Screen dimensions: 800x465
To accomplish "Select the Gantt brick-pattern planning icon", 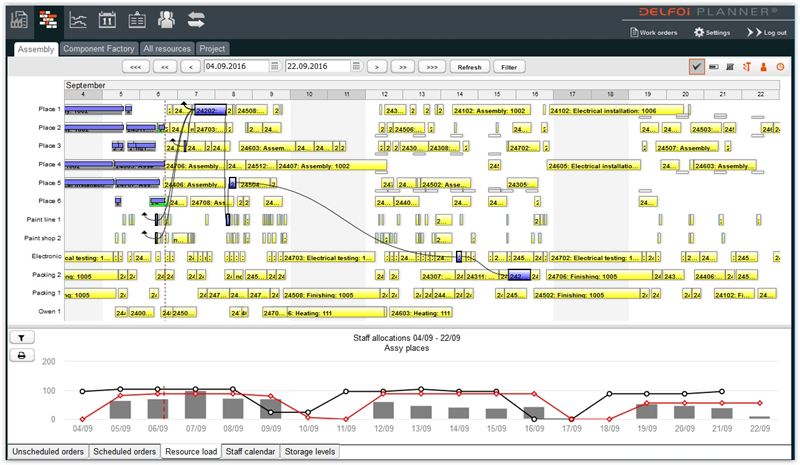I will coord(48,19).
